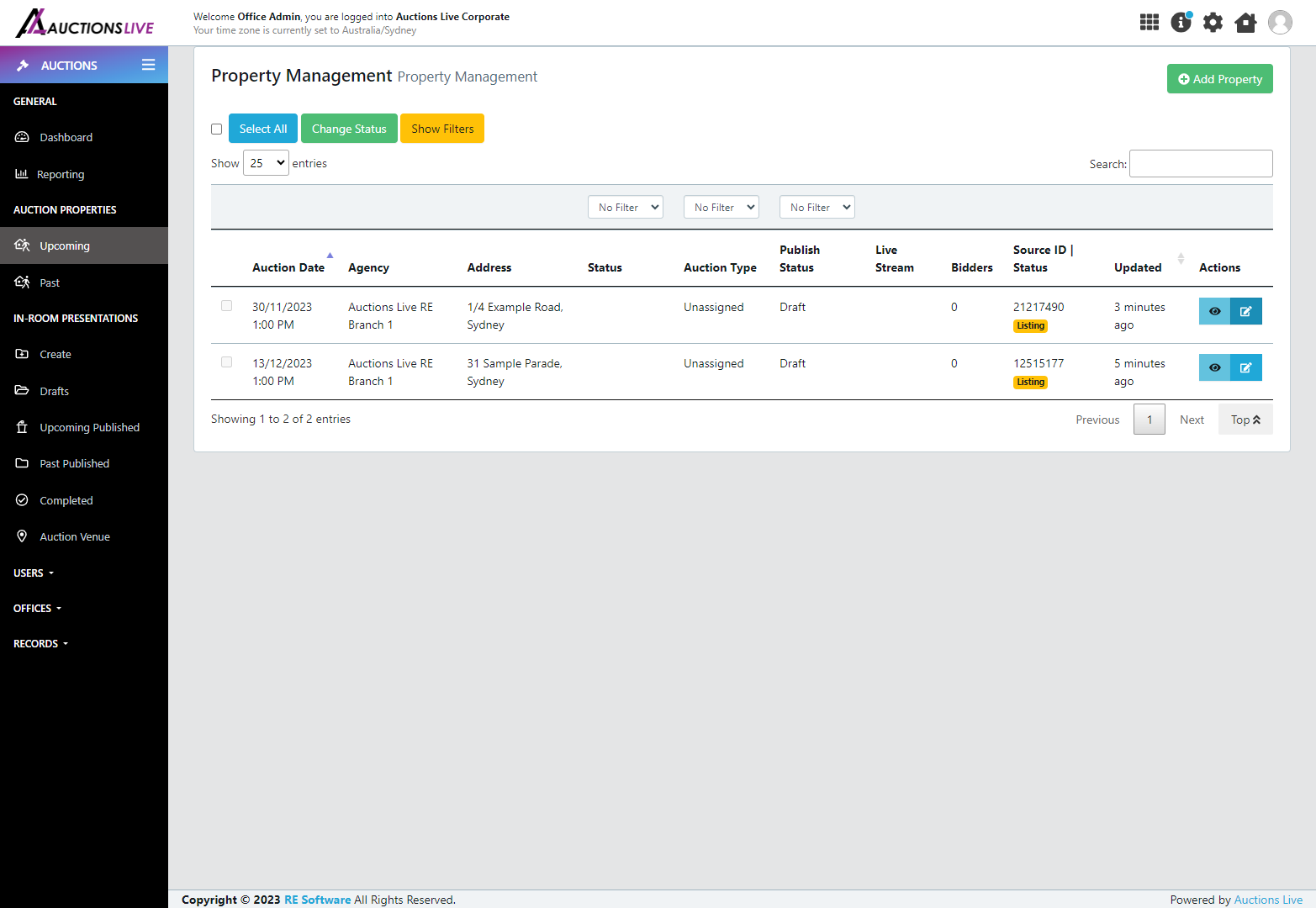Viewport: 1316px width, 908px height.
Task: Click the Search input field
Action: pyautogui.click(x=1201, y=163)
